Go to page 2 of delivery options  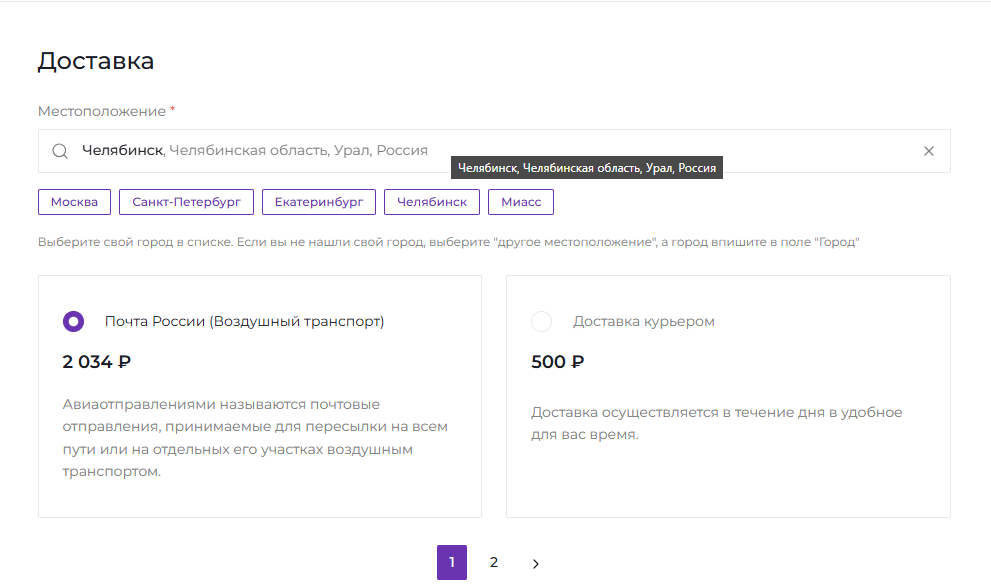pos(493,562)
